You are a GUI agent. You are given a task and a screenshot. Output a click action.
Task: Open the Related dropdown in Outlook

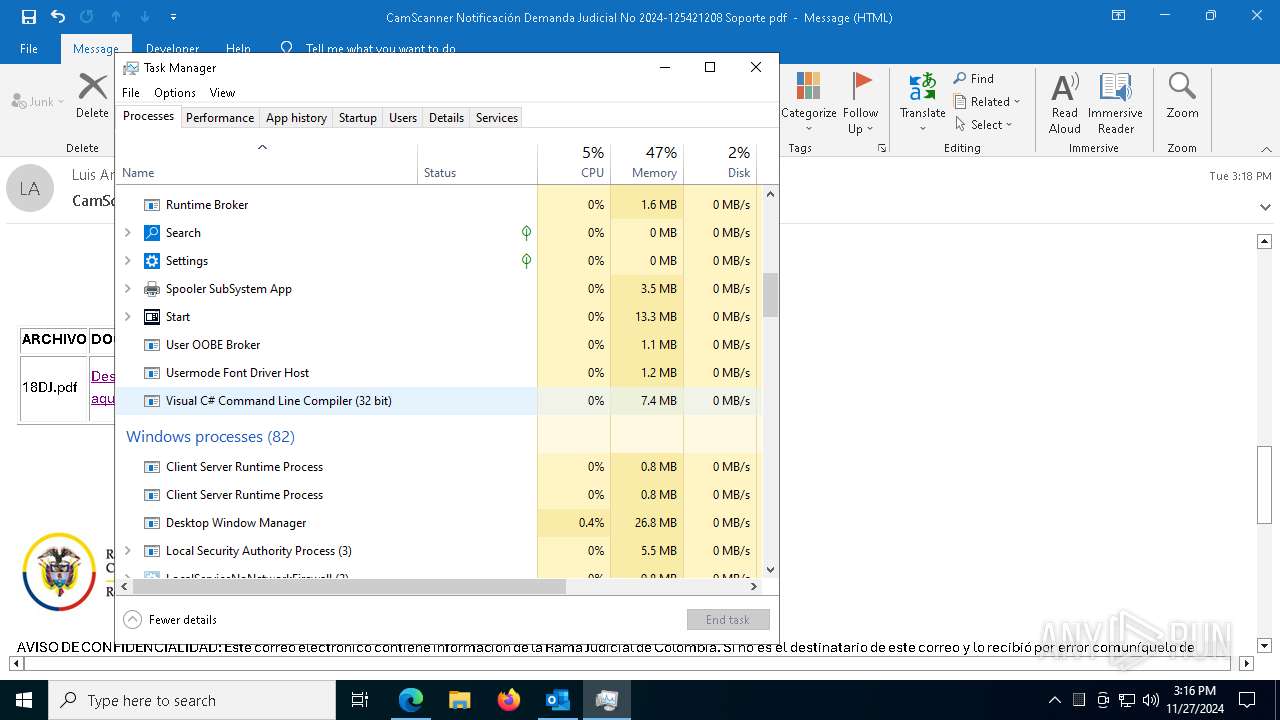[987, 102]
